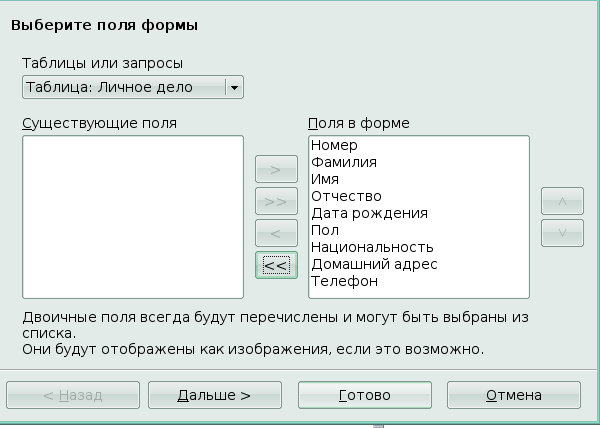The height and width of the screenshot is (428, 600).
Task: Click the move all fields left (<<) button
Action: [x=276, y=264]
